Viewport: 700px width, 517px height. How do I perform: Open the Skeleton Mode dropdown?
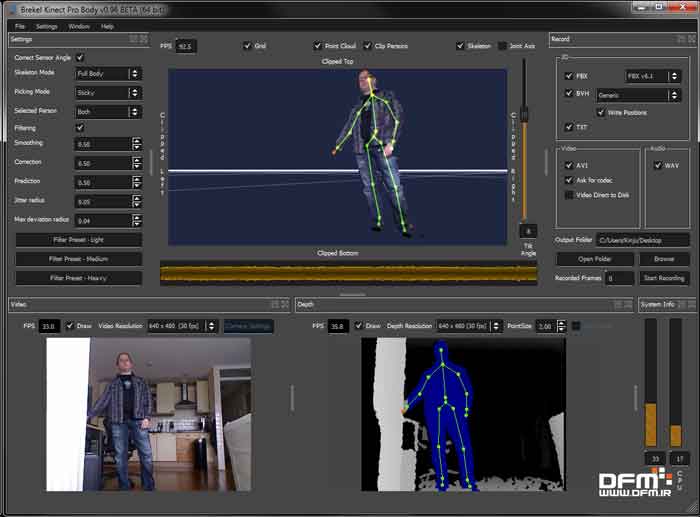pyautogui.click(x=108, y=74)
